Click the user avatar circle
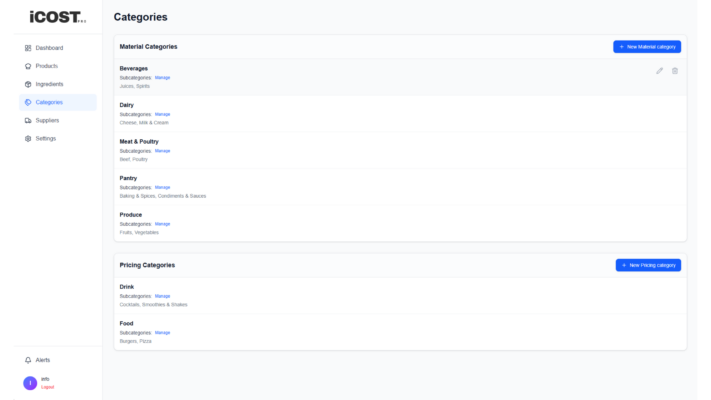The width and height of the screenshot is (711, 400). click(x=30, y=383)
